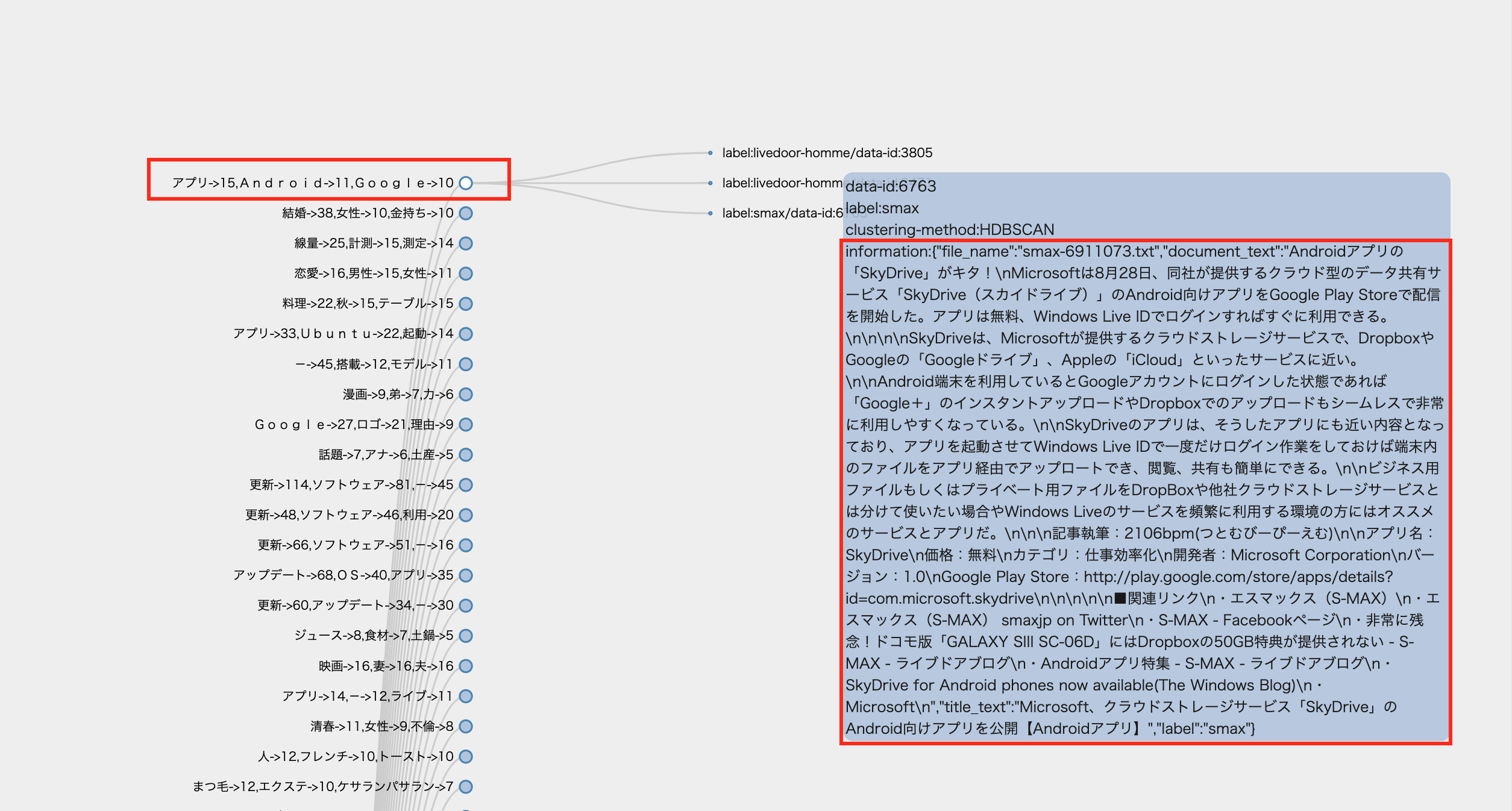Click node circle for 恋愛->16,男性->15
The image size is (1512, 811).
[x=465, y=274]
